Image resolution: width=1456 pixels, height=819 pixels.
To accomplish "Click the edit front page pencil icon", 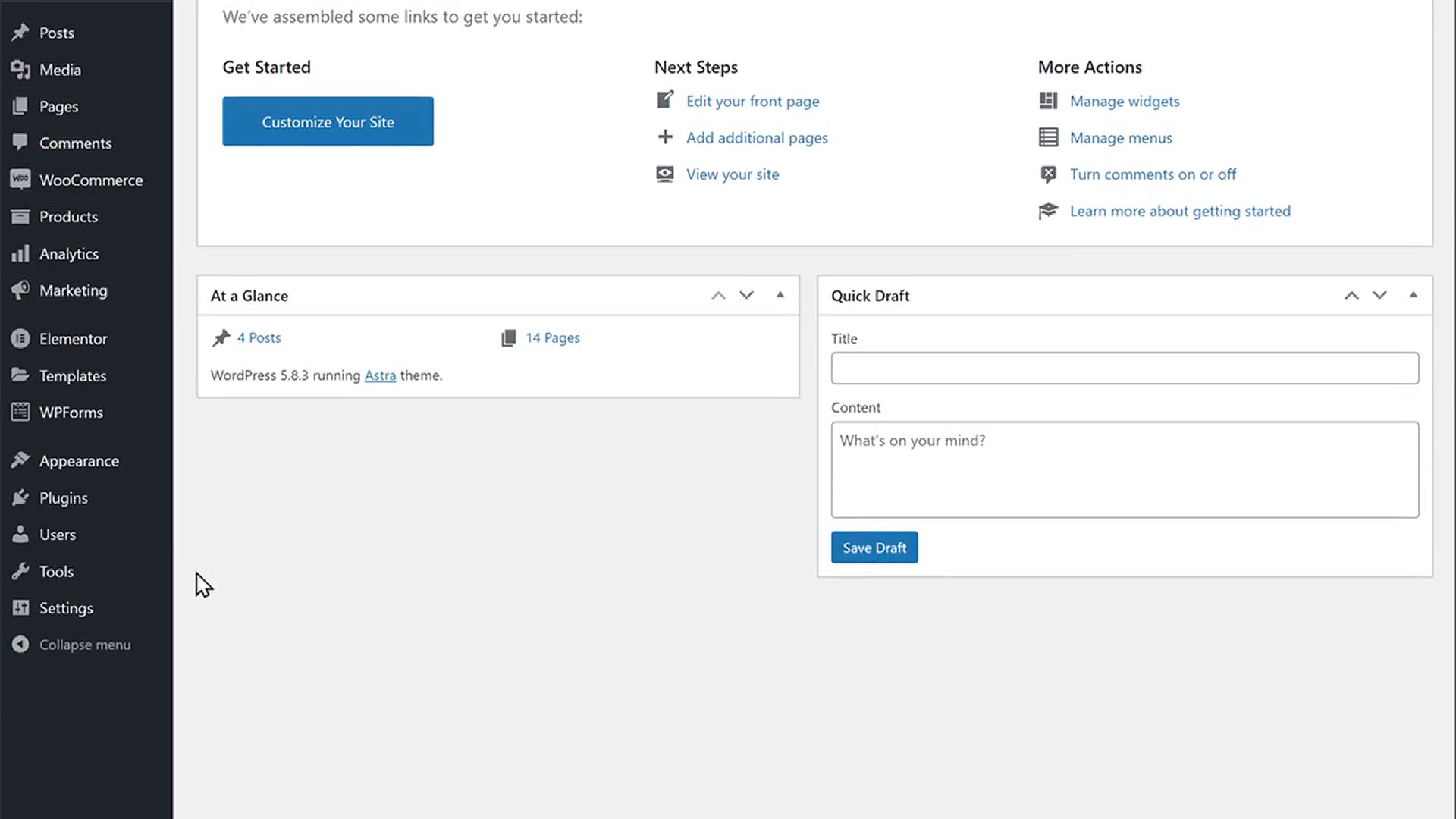I will click(665, 100).
